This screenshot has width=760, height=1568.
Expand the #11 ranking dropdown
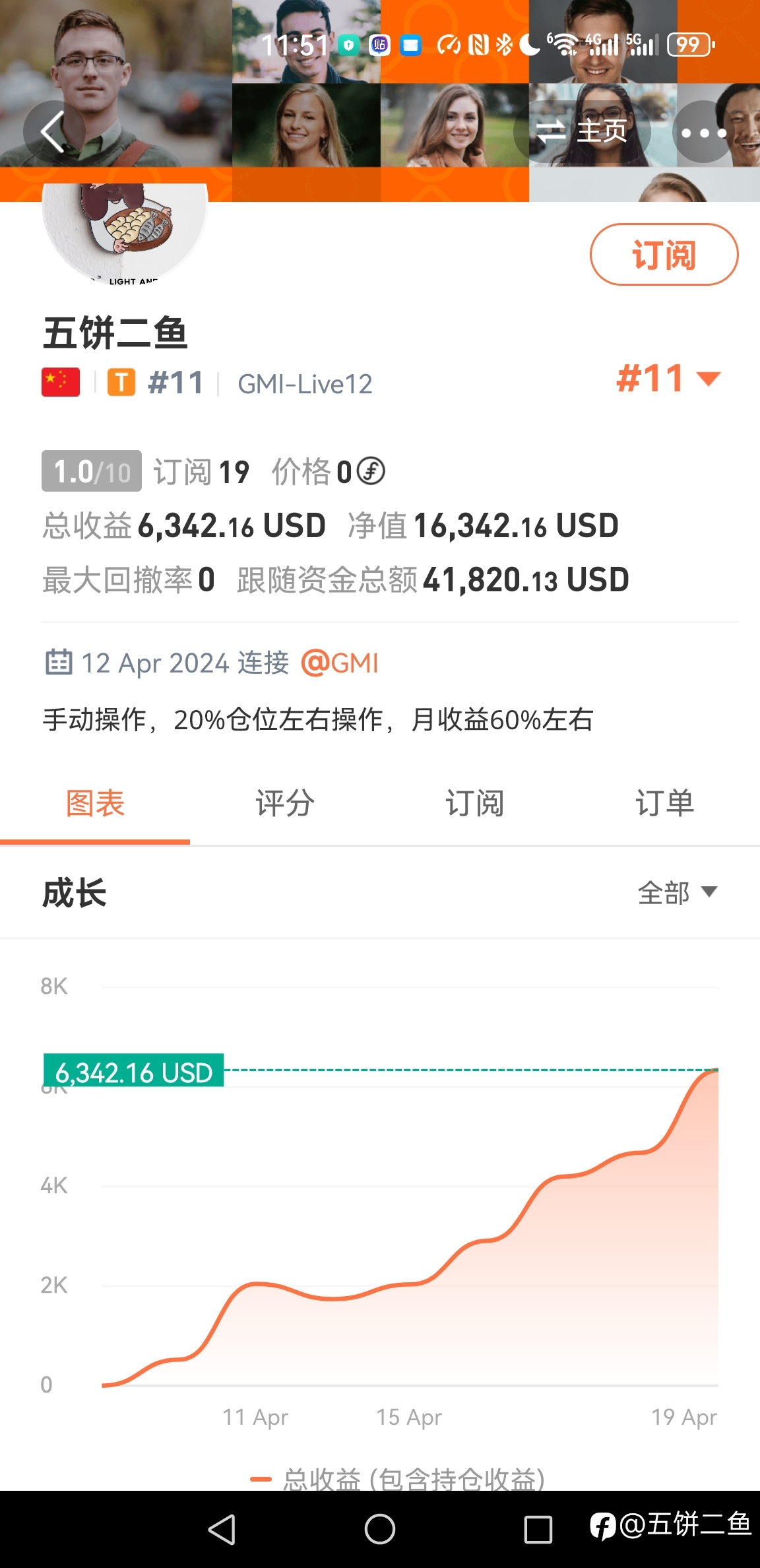tap(668, 378)
